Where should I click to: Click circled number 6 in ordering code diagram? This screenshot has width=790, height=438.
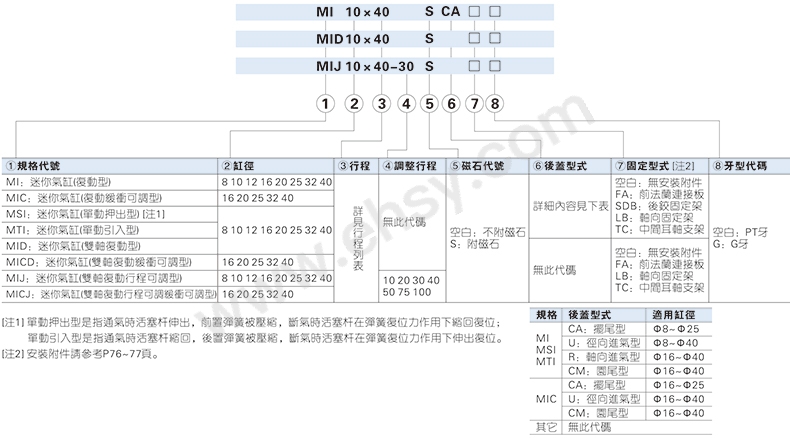[x=451, y=104]
